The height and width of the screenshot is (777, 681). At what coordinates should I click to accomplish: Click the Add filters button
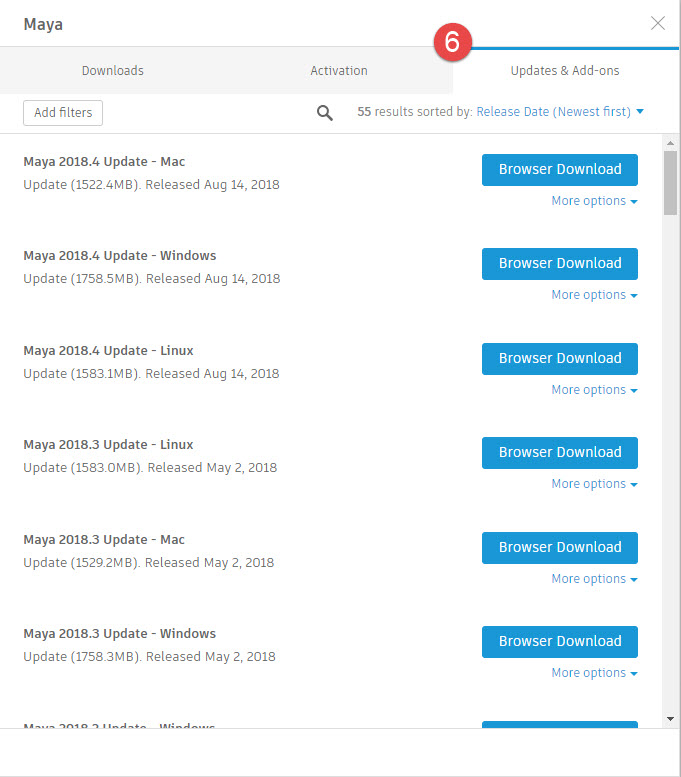tap(63, 113)
